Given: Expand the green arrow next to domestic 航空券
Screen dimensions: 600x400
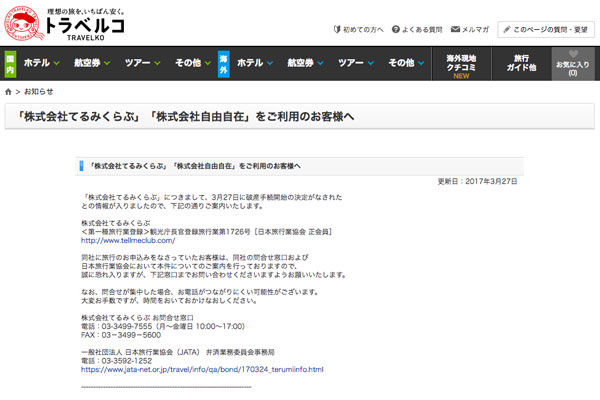Looking at the screenshot, I should 107,63.
